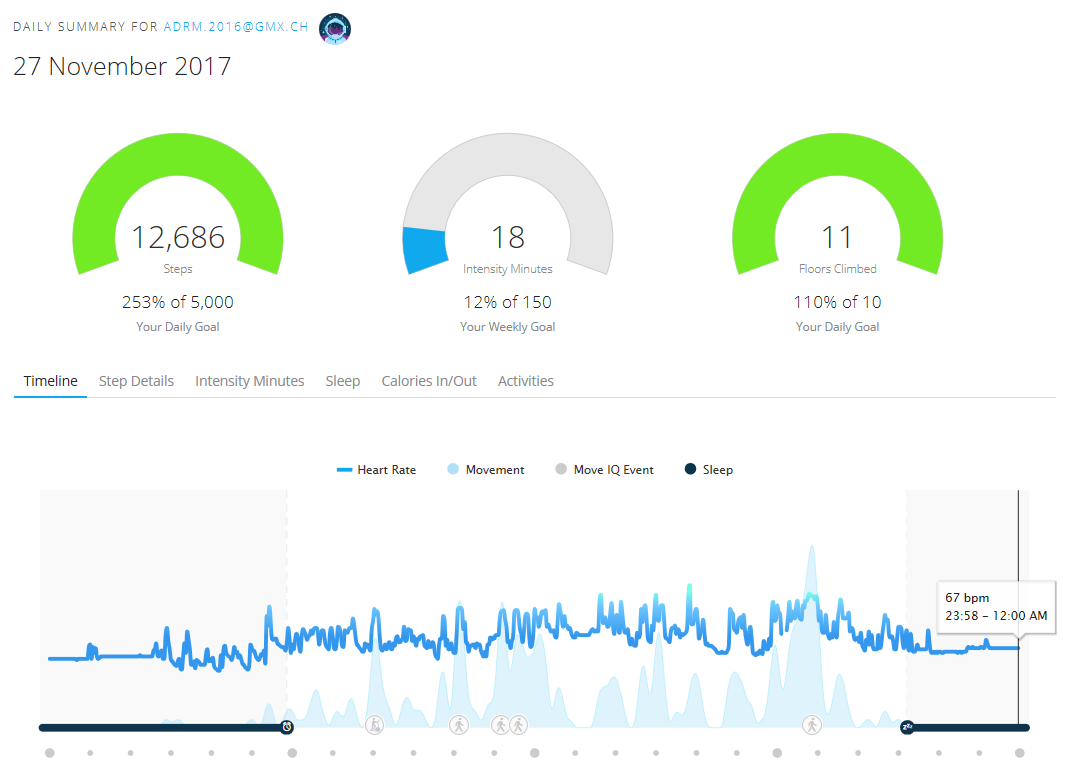Screen dimensions: 1077x764
Task: Click the fall-asleep Zz icon on timeline
Action: (x=908, y=727)
